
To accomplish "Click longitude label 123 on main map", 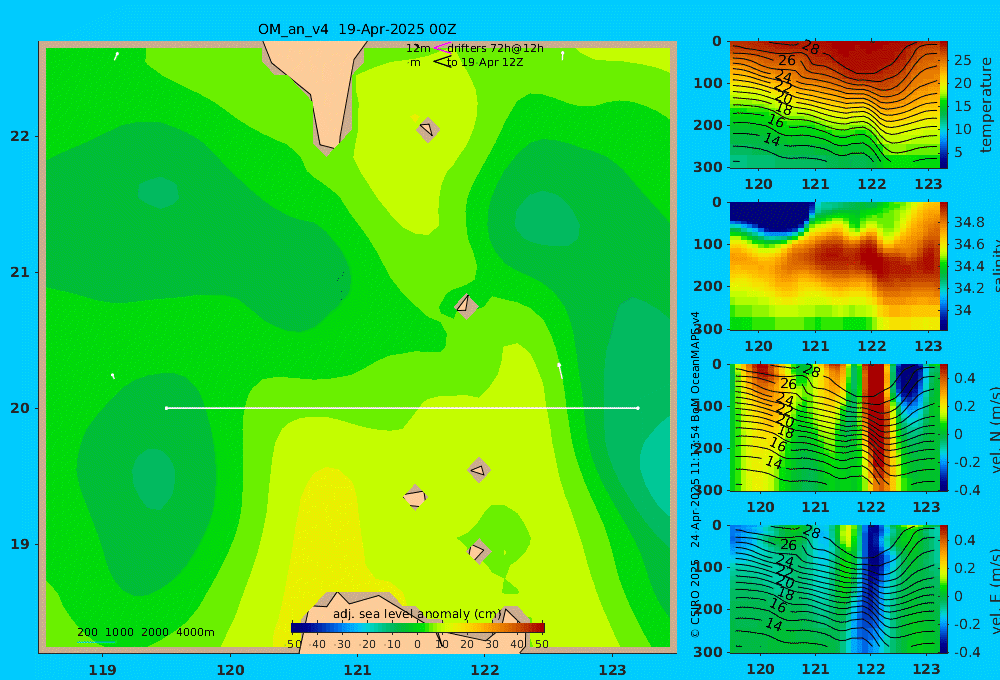I will coord(613,670).
